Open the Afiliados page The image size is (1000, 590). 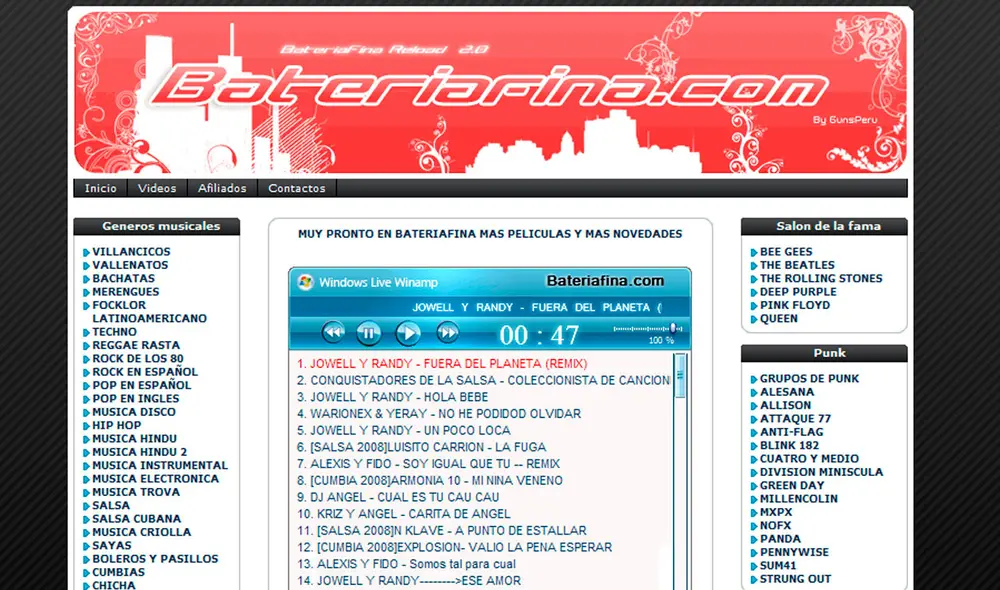click(x=222, y=188)
